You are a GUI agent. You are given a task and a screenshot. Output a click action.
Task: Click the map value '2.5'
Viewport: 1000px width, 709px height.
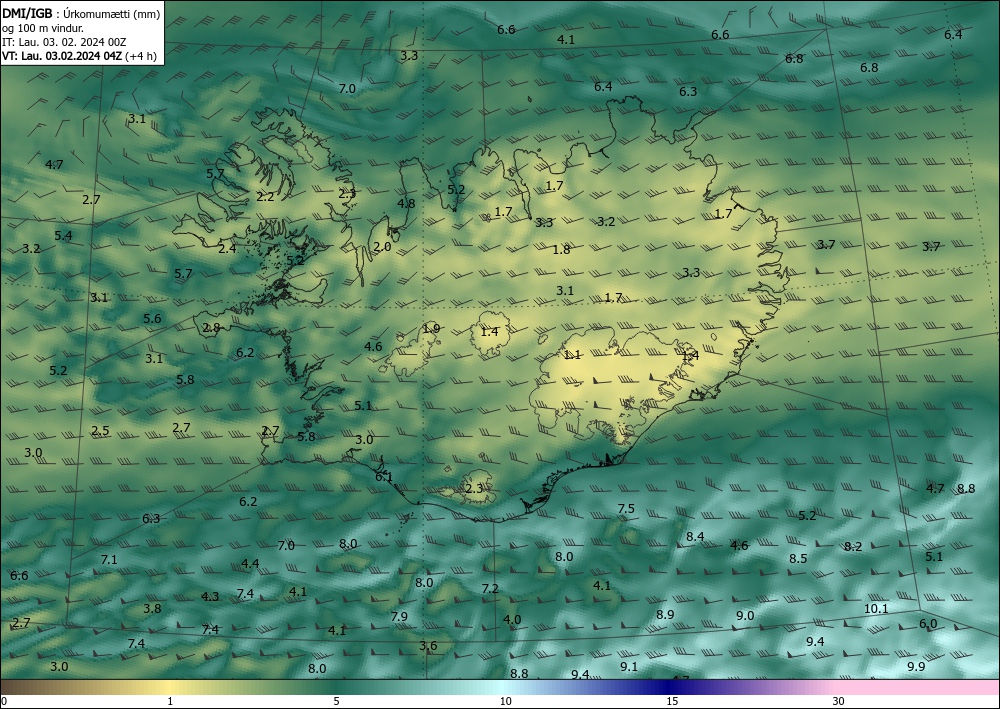[100, 431]
